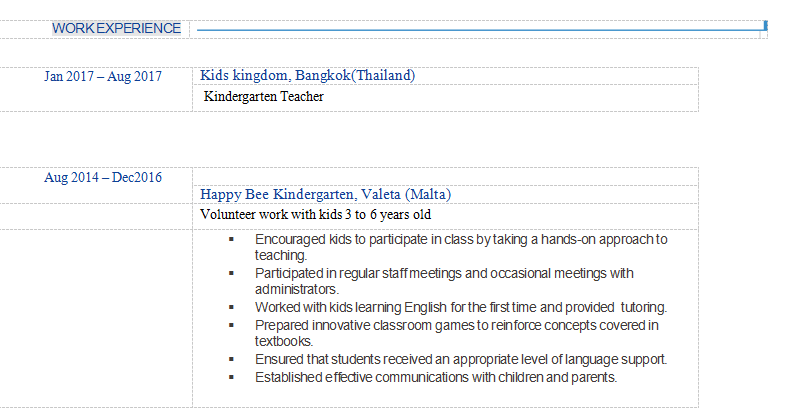Screen dimensions: 806x415
Task: Click the Kindergarten Teacher job title
Action: (263, 97)
